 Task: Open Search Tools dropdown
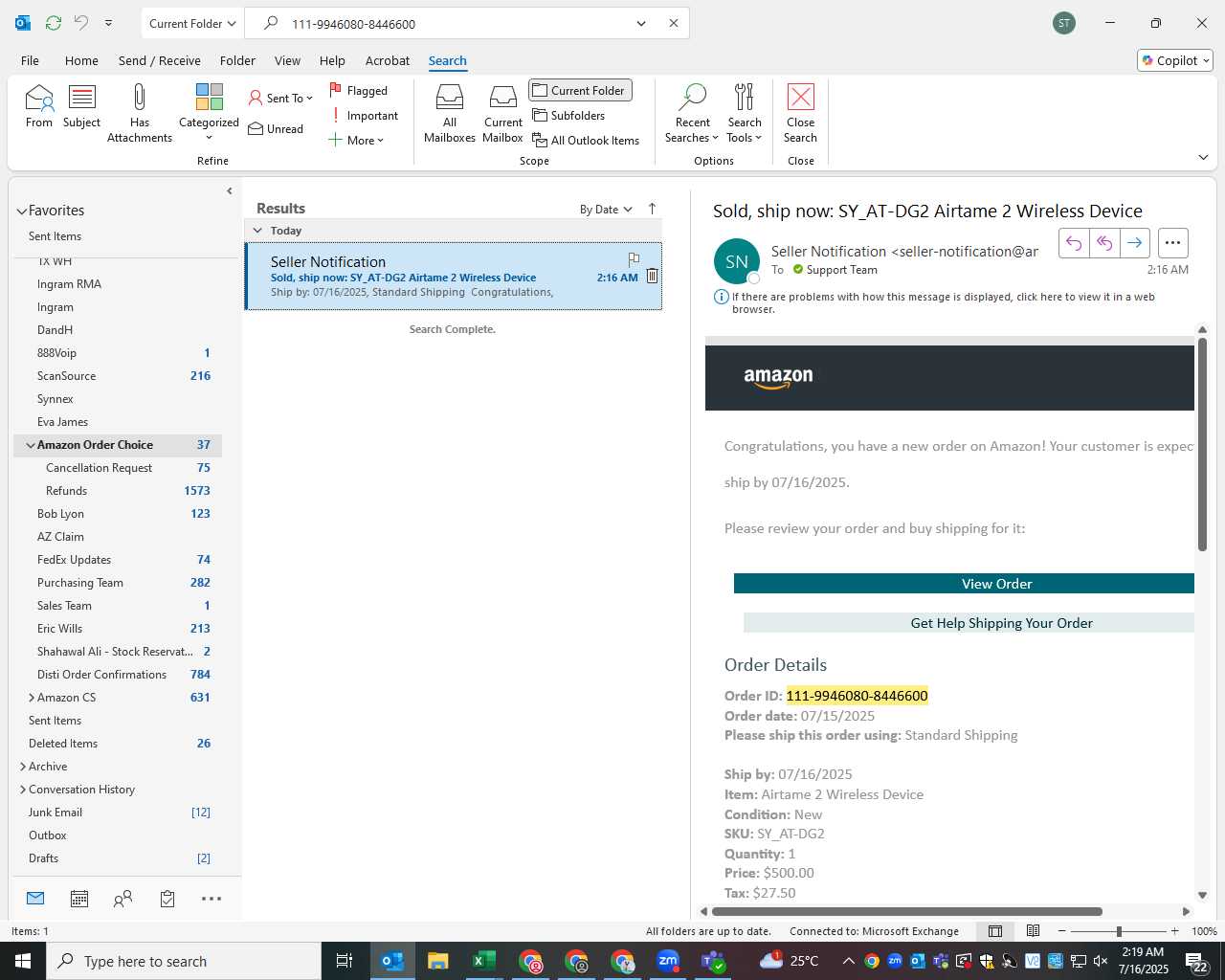(x=745, y=113)
